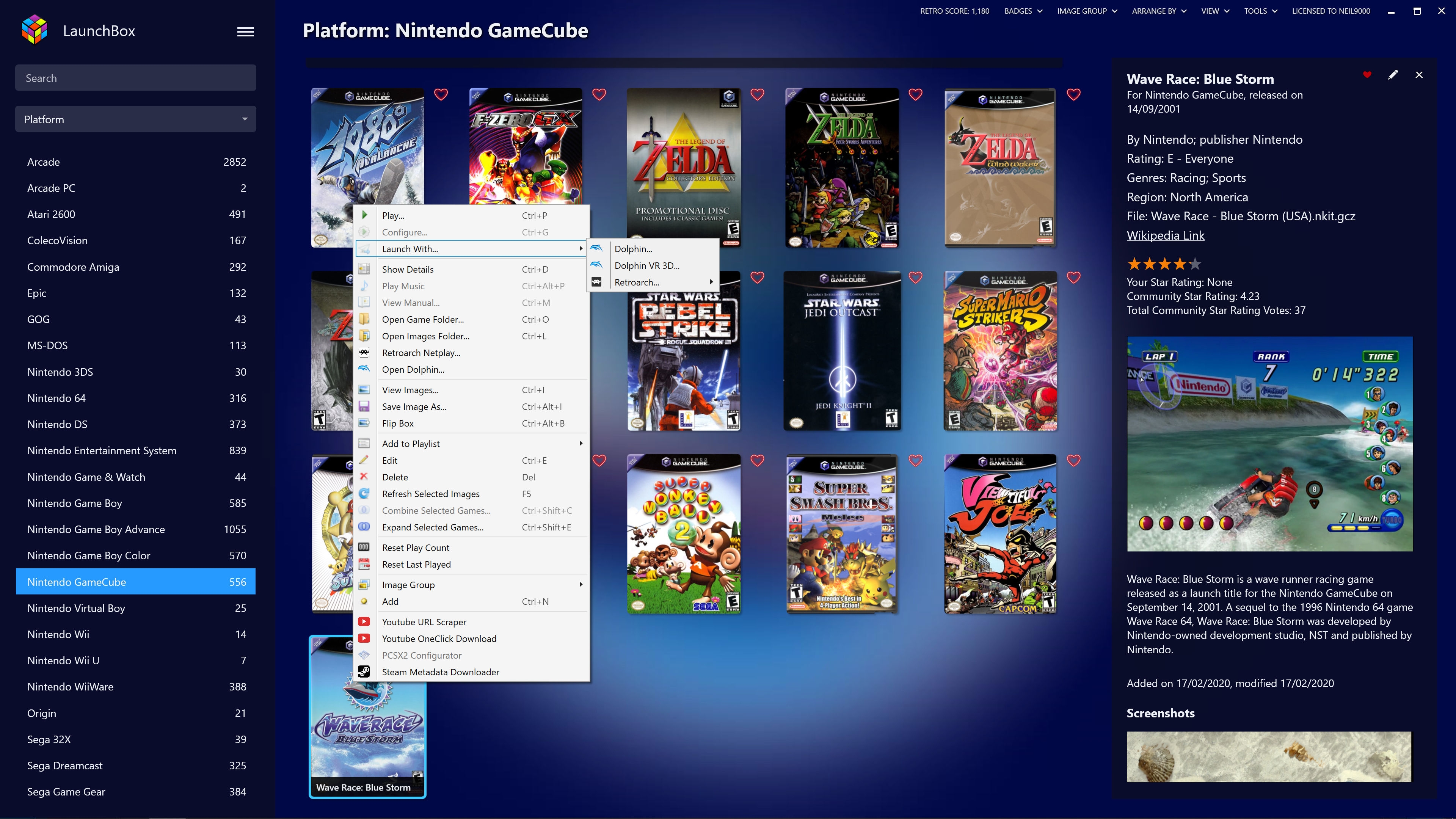Viewport: 1456px width, 819px height.
Task: Open the Wave Race gameplay screenshot image
Action: pyautogui.click(x=1269, y=444)
